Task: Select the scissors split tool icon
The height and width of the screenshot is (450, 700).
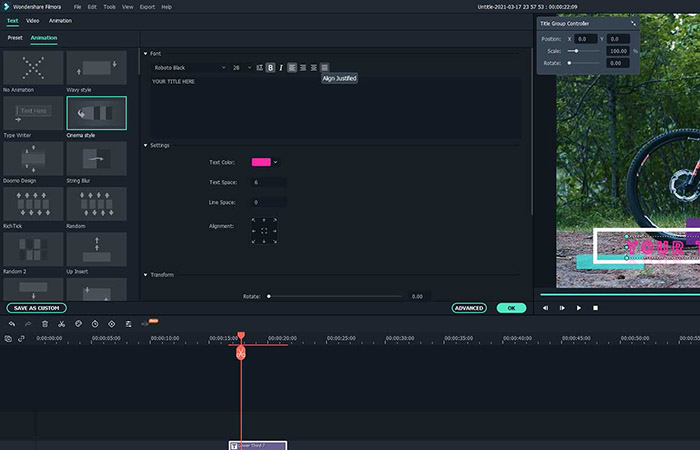Action: tap(62, 324)
